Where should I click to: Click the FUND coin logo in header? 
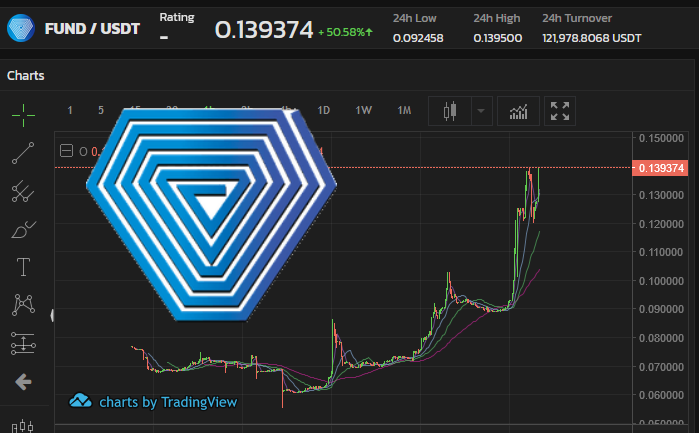click(21, 28)
